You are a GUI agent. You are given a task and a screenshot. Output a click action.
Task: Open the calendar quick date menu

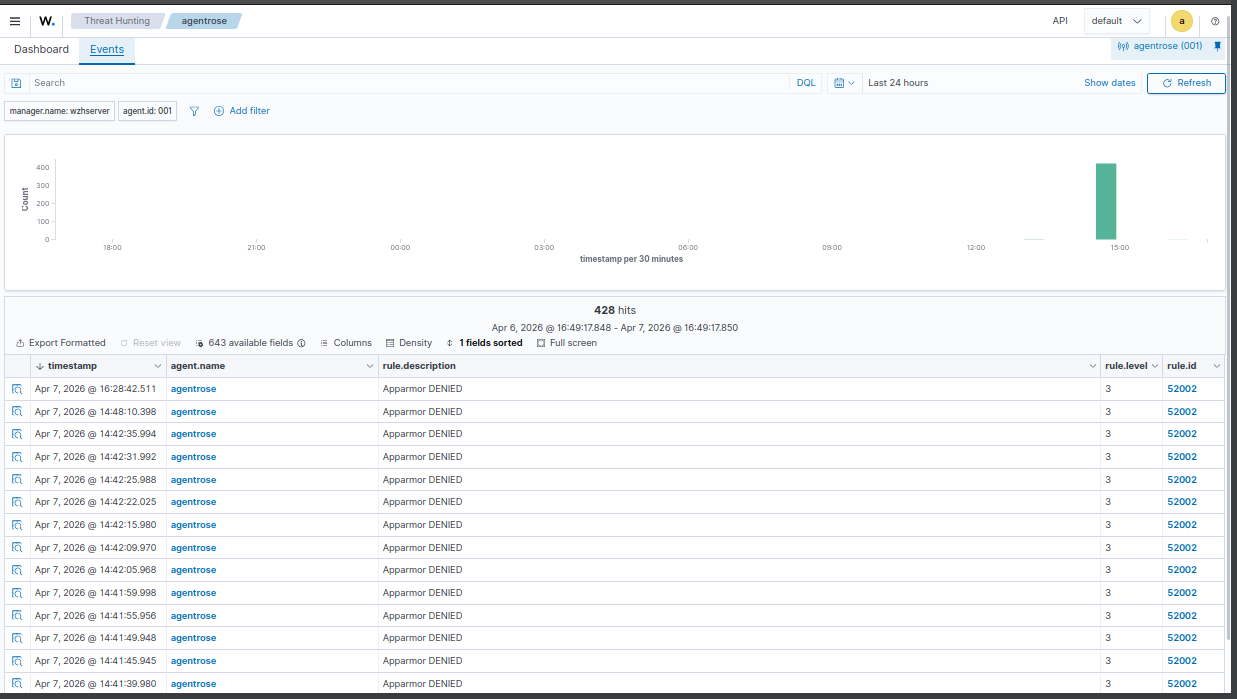click(844, 83)
